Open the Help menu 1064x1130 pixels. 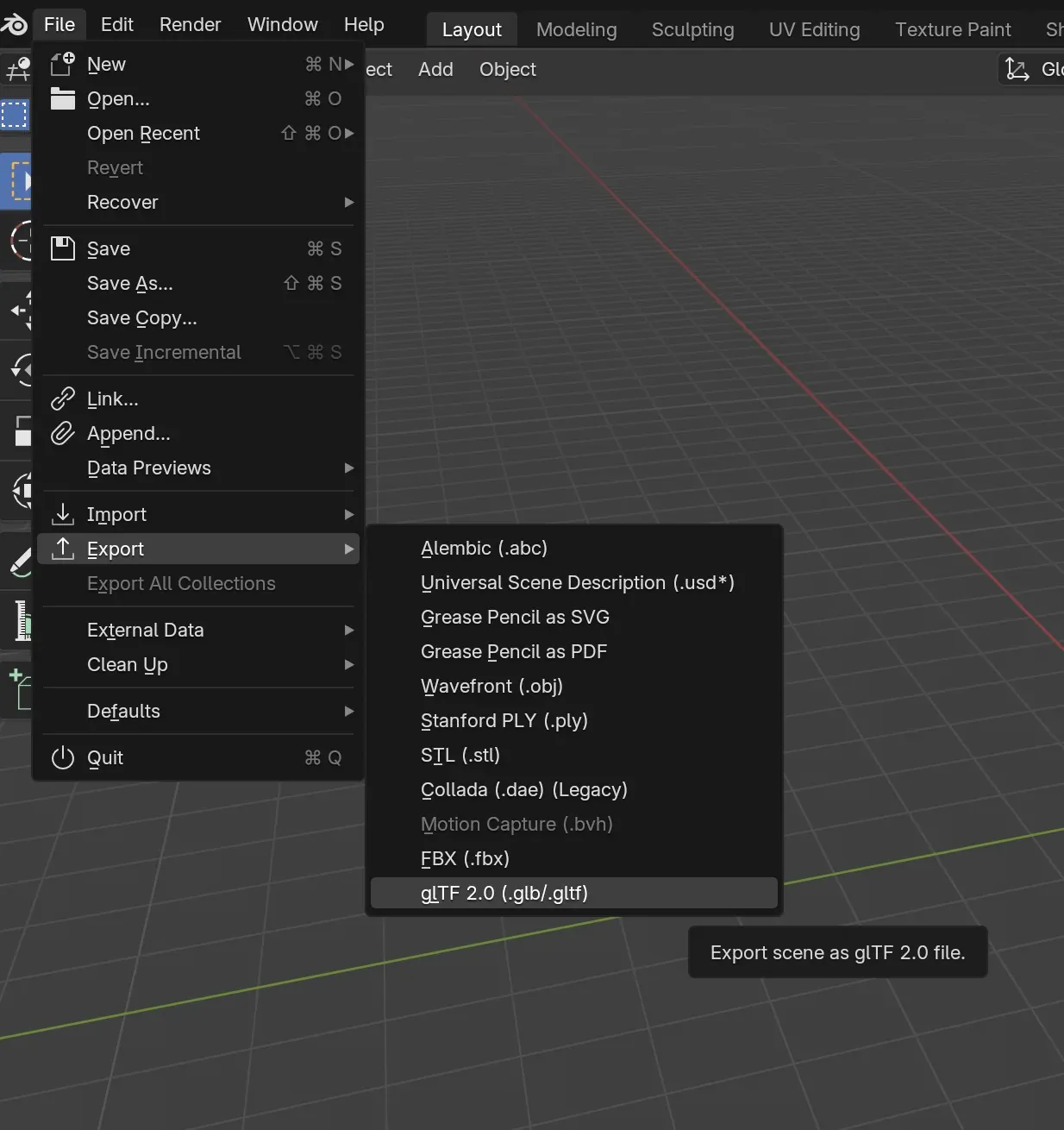click(364, 24)
